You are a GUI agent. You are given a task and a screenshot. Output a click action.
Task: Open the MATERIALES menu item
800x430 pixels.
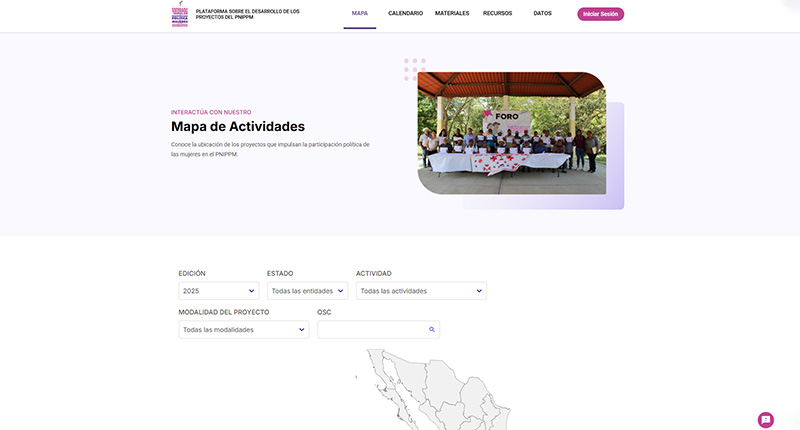(x=452, y=14)
